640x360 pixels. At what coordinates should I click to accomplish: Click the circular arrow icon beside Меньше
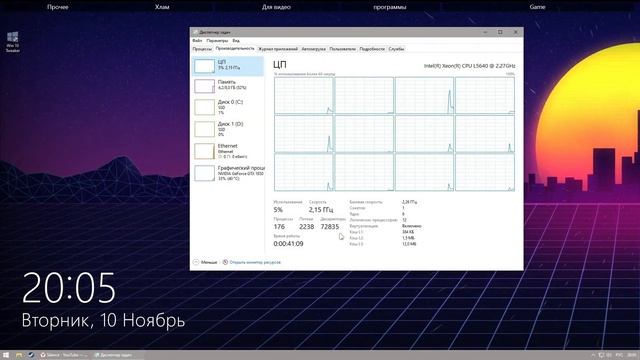pos(196,262)
